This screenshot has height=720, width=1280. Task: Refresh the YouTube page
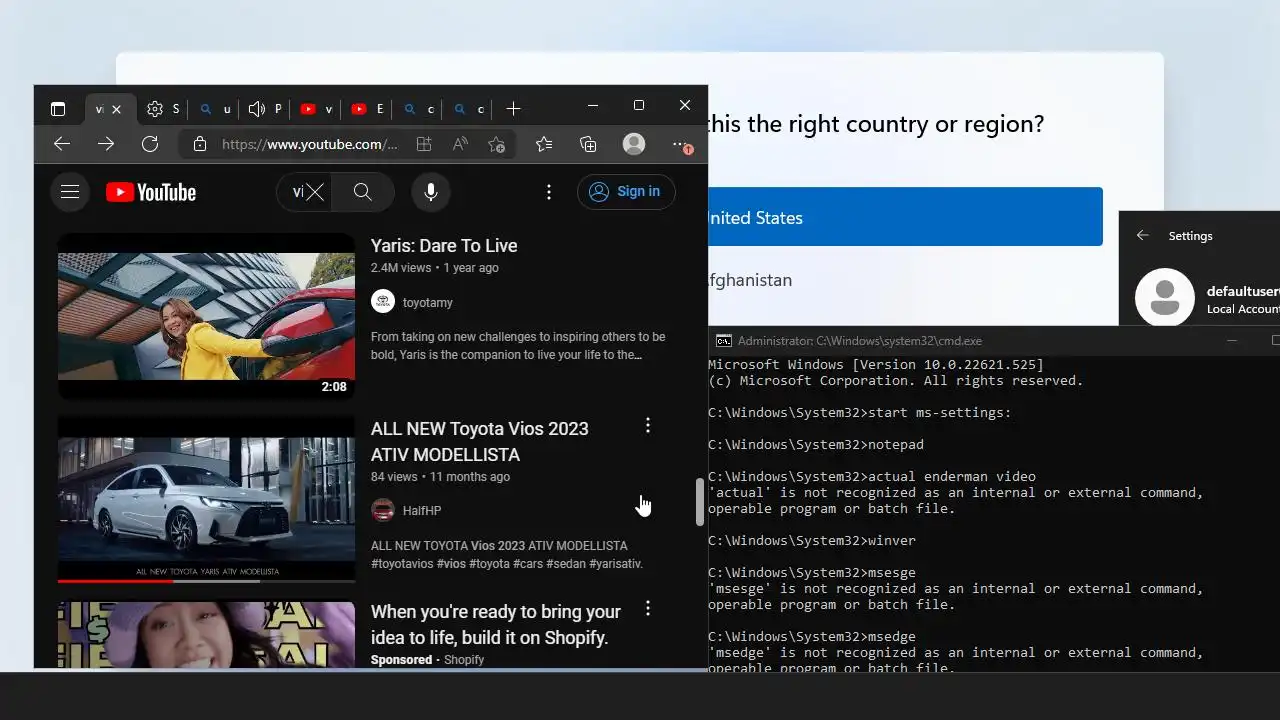tap(150, 144)
